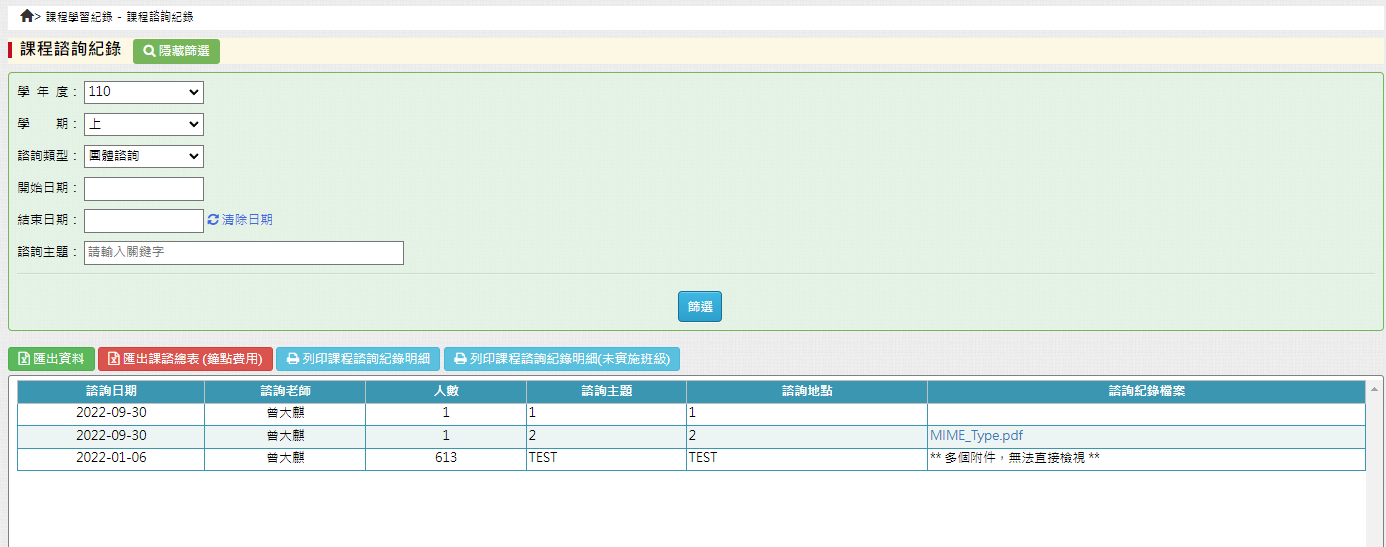1386x547 pixels.
Task: Click 列印課程諮詢紀錄明細 print button
Action: pos(358,359)
